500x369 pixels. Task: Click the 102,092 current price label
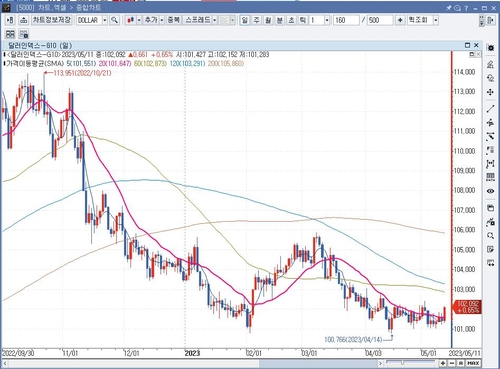coord(467,307)
